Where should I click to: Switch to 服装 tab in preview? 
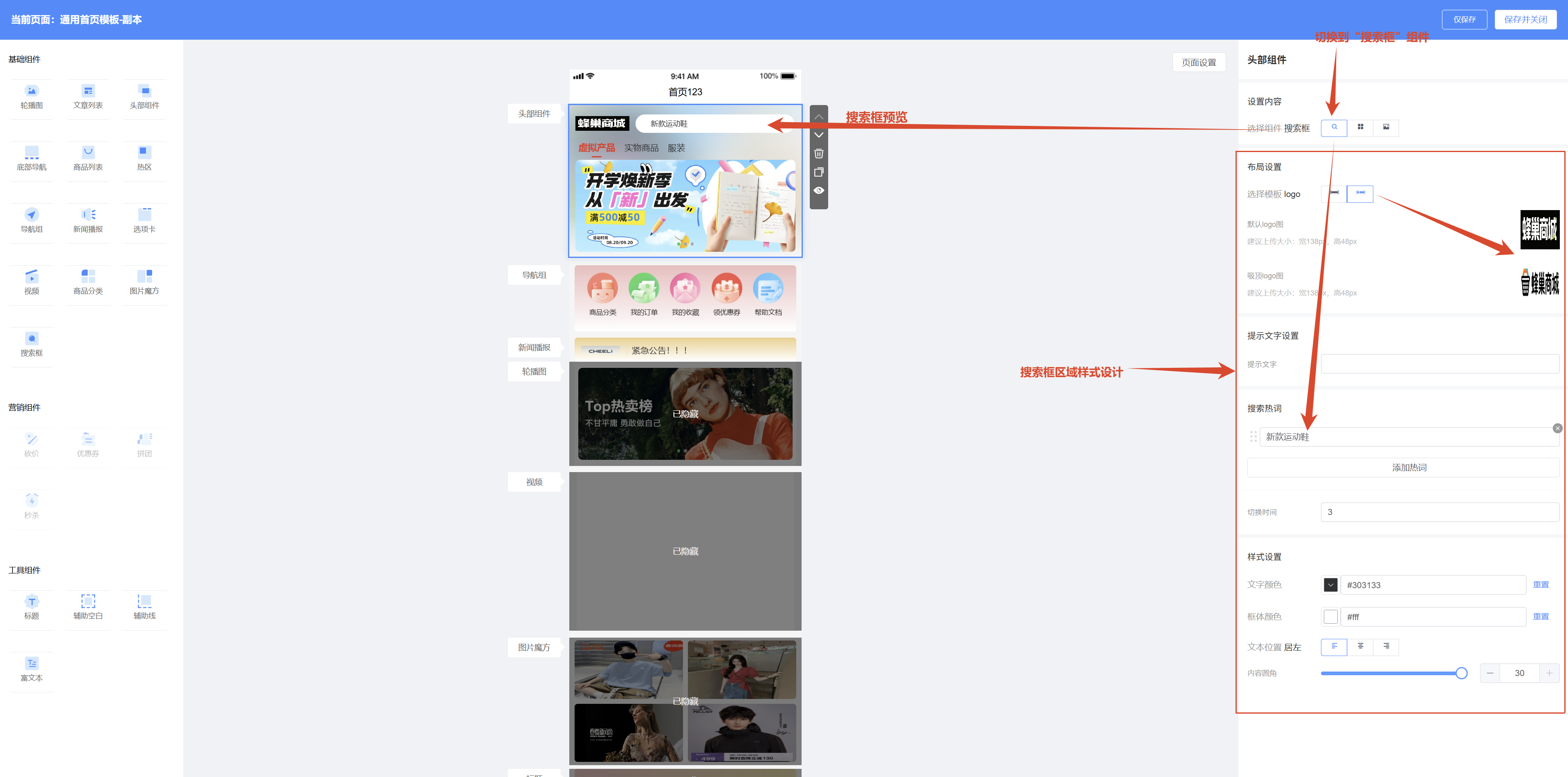[x=676, y=148]
